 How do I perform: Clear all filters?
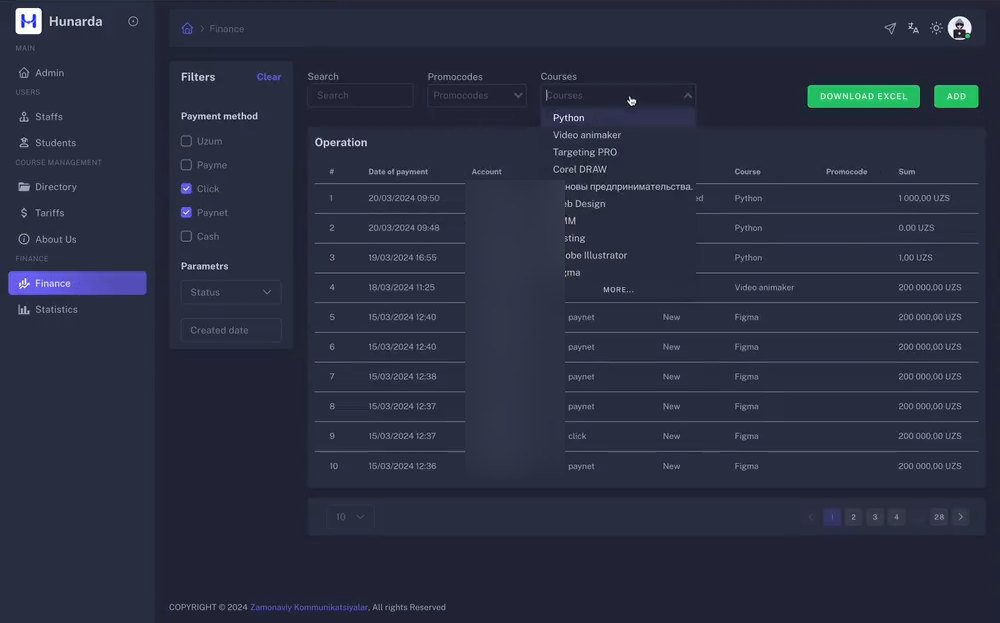(268, 77)
